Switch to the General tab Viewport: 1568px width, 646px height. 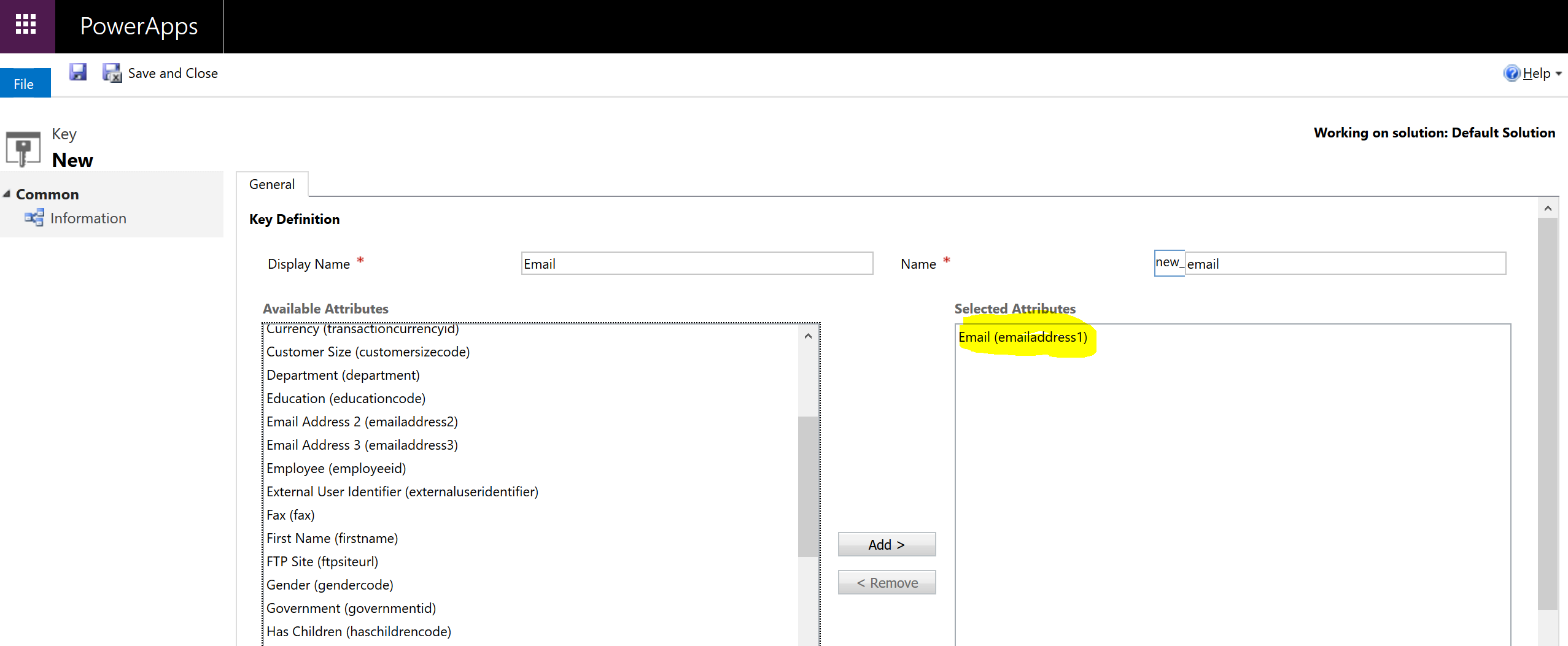[x=271, y=183]
